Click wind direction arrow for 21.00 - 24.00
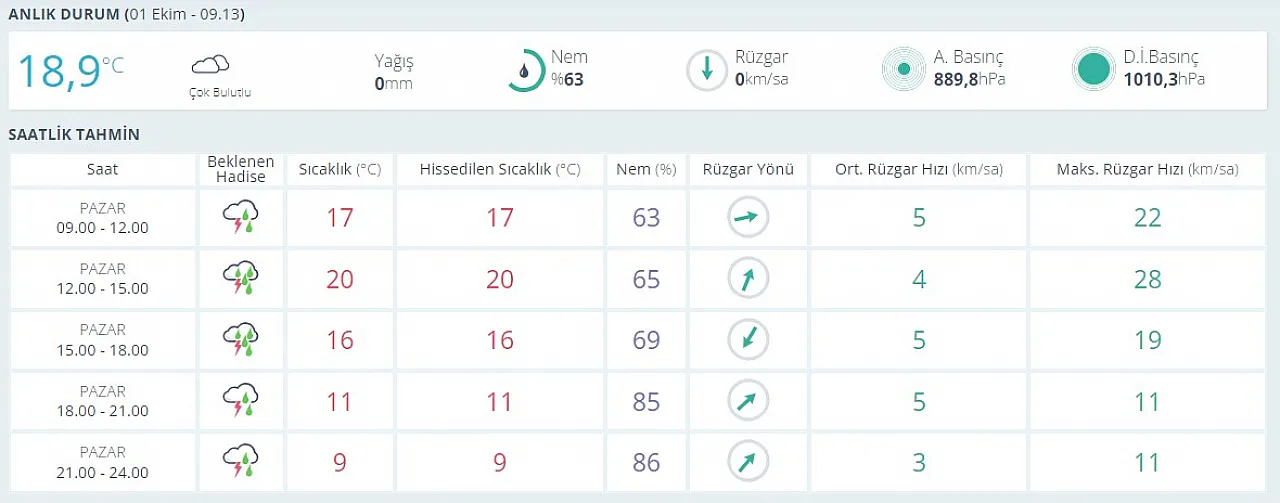1280x503 pixels. (x=747, y=462)
